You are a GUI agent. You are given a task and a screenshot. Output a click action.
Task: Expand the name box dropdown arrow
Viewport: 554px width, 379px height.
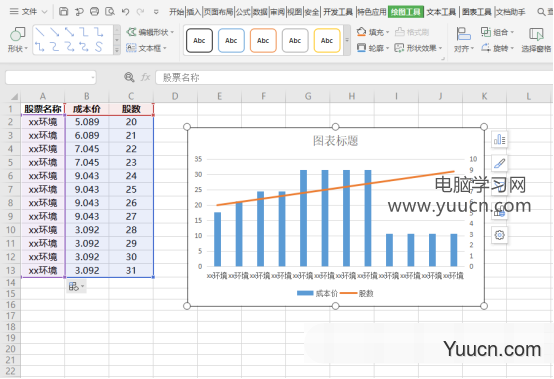click(x=93, y=77)
